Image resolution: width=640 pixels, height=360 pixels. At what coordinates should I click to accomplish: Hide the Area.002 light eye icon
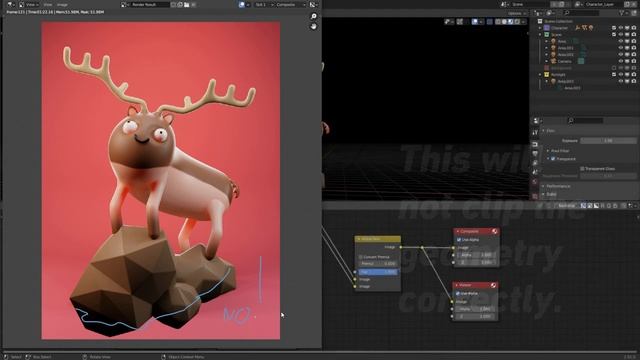(x=620, y=54)
